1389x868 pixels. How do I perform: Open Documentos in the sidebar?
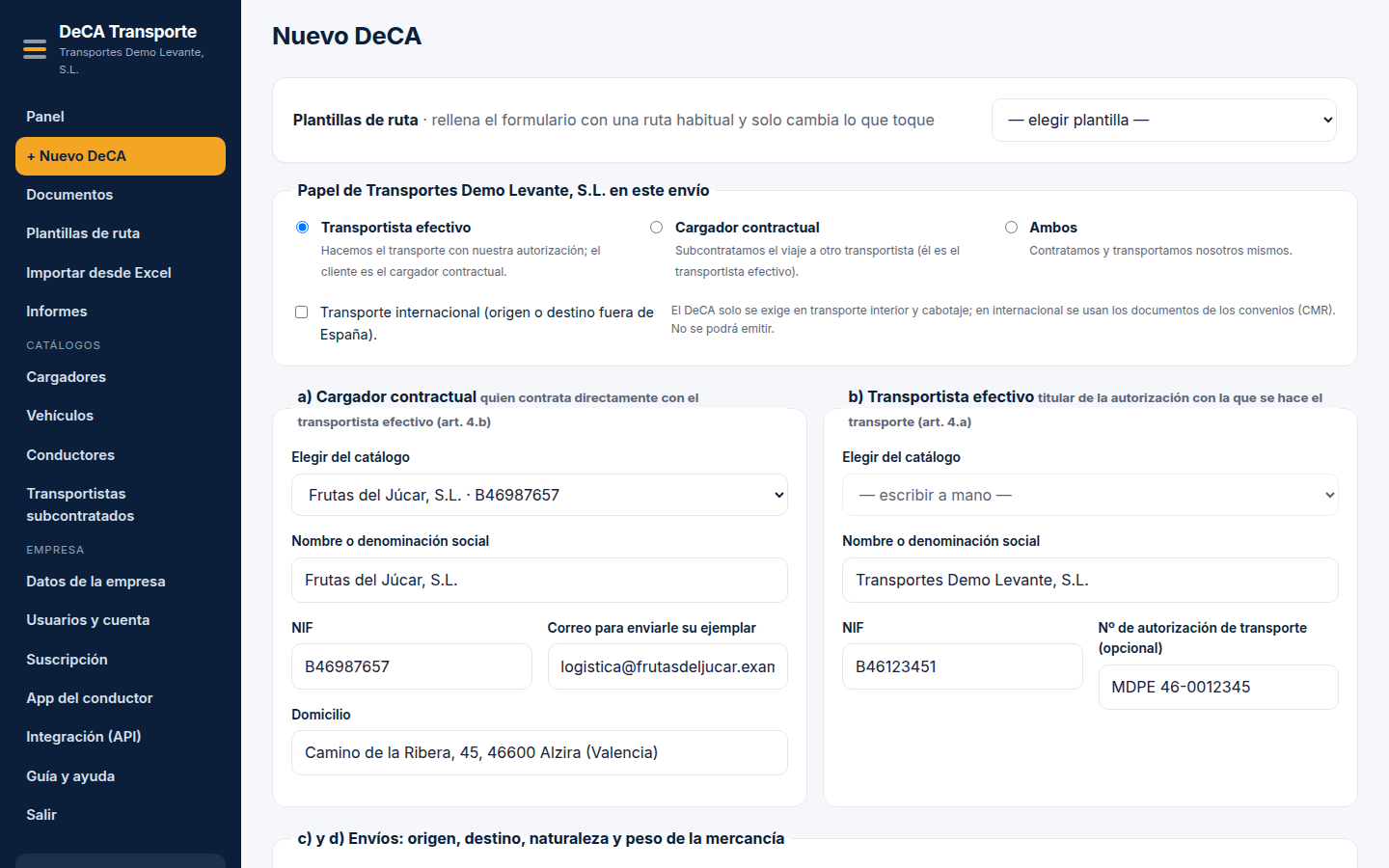click(x=121, y=195)
